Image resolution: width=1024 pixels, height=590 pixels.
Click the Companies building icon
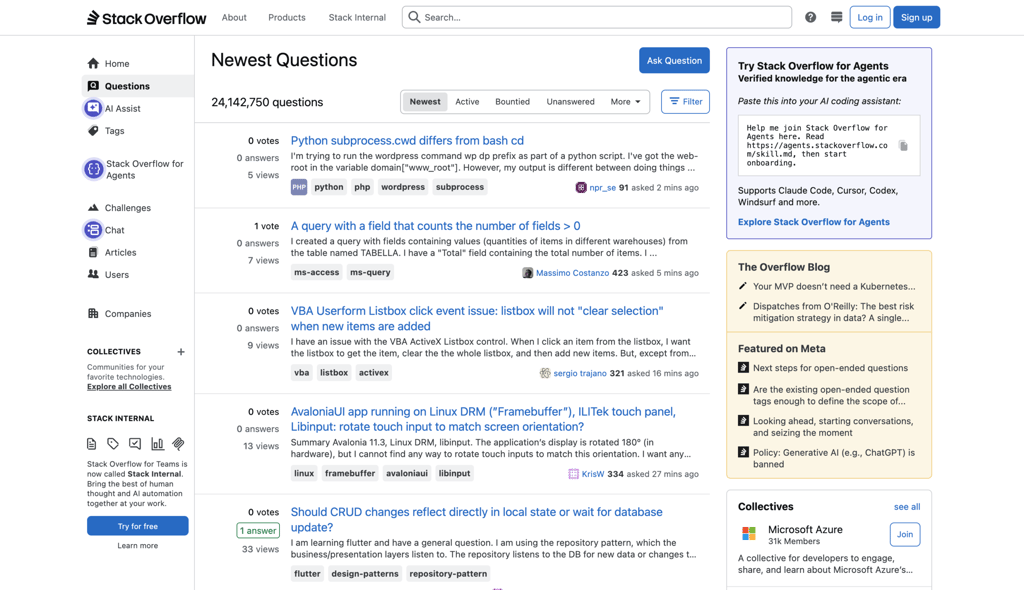(x=93, y=314)
